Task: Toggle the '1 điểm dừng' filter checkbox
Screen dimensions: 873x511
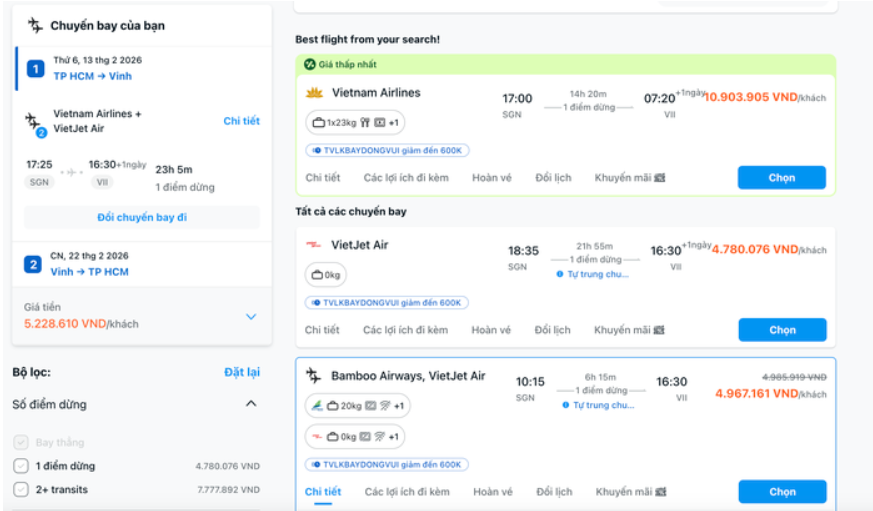Action: tap(21, 465)
